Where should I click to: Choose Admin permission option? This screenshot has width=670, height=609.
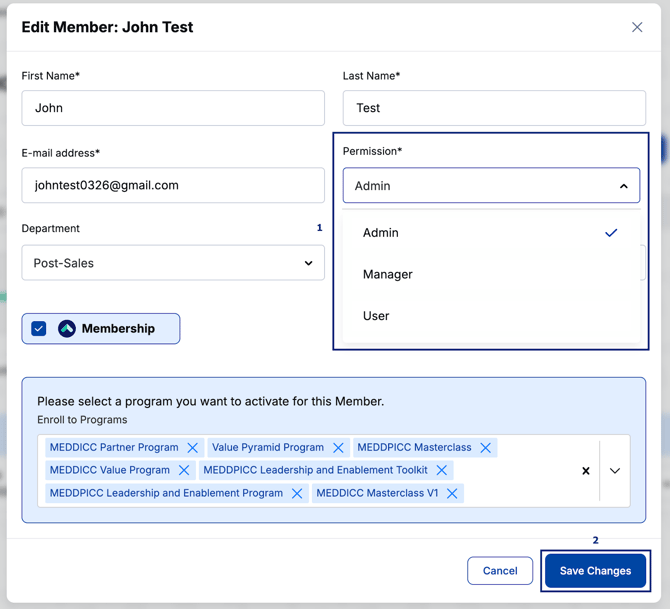[x=381, y=233]
